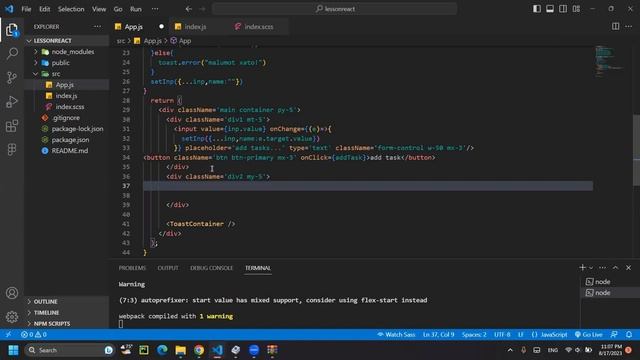Switch to the index.scss editor tab
This screenshot has height=360, width=640.
coord(259,27)
